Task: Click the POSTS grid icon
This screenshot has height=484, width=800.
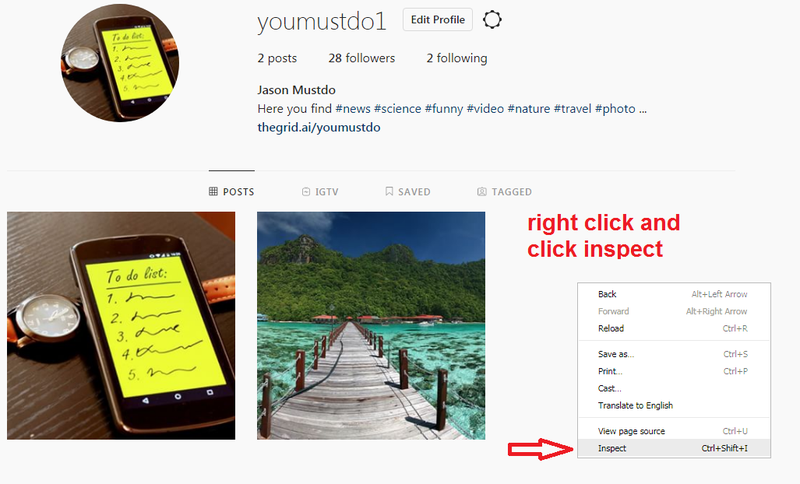Action: pyautogui.click(x=213, y=192)
